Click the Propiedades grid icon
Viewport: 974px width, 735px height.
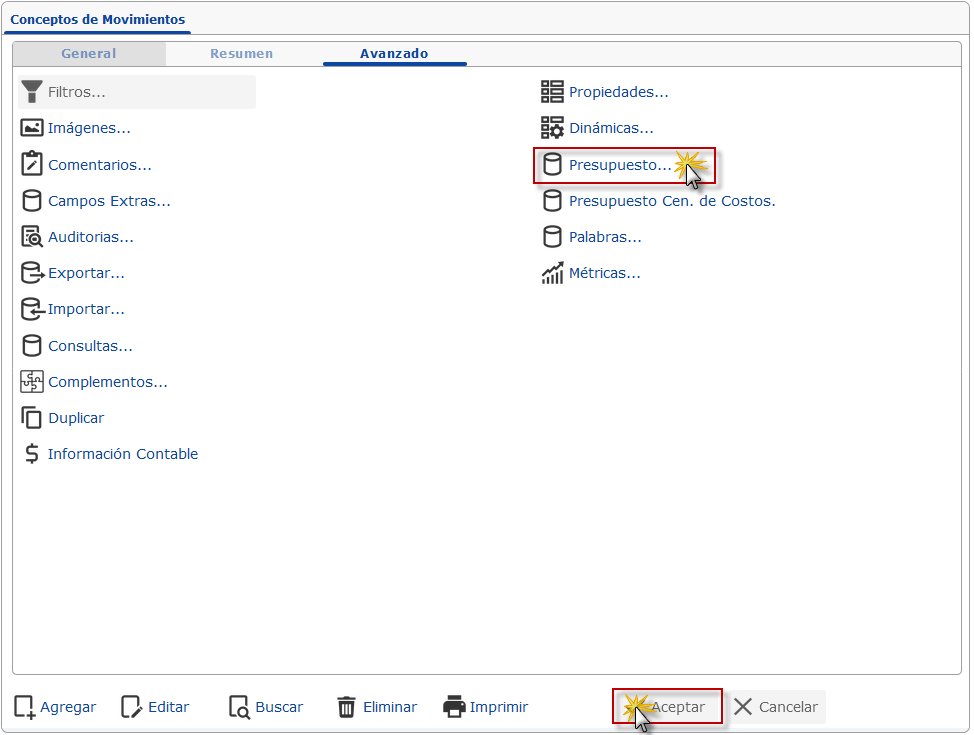click(552, 92)
